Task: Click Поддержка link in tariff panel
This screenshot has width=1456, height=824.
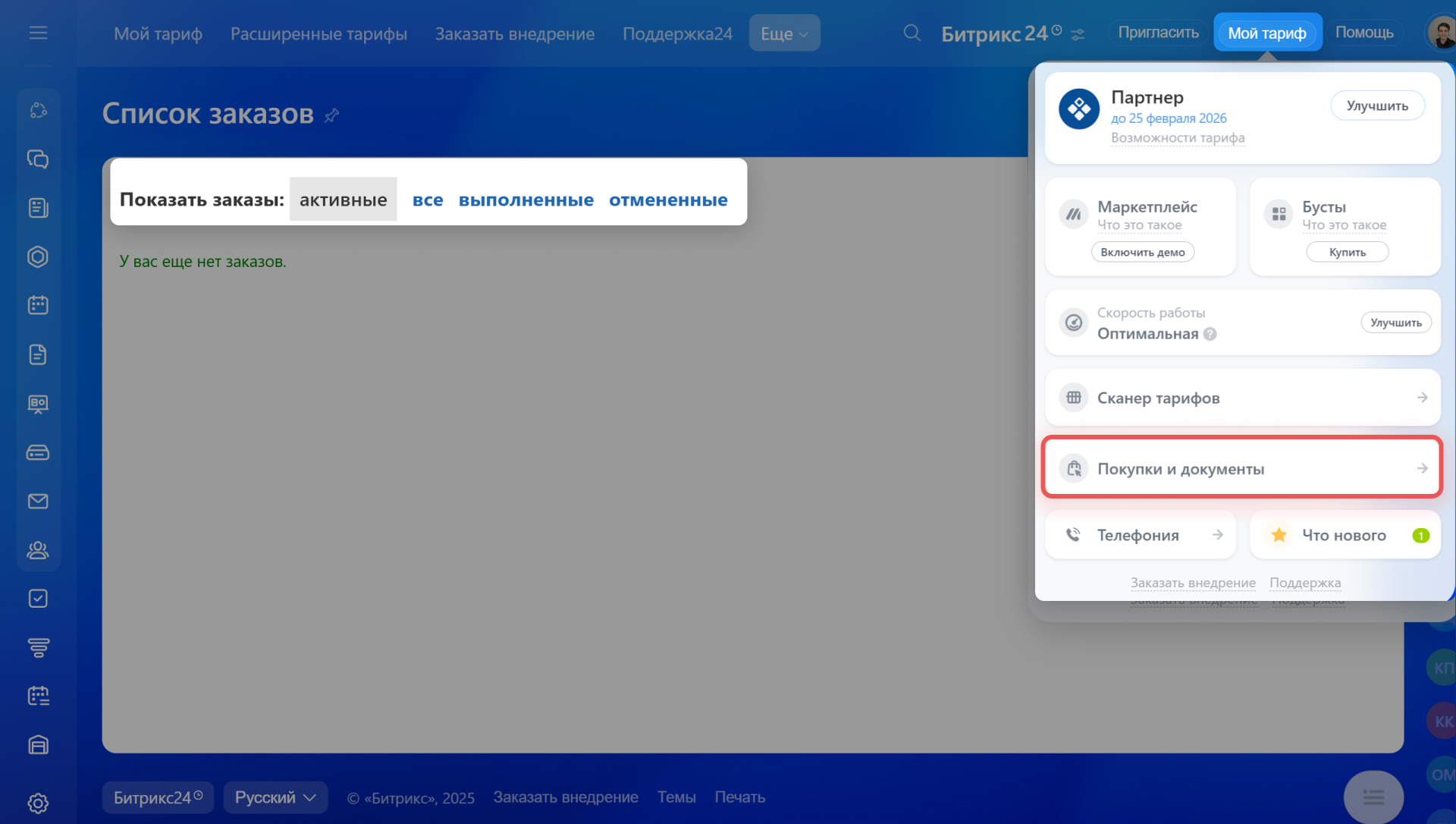Action: pos(1305,583)
